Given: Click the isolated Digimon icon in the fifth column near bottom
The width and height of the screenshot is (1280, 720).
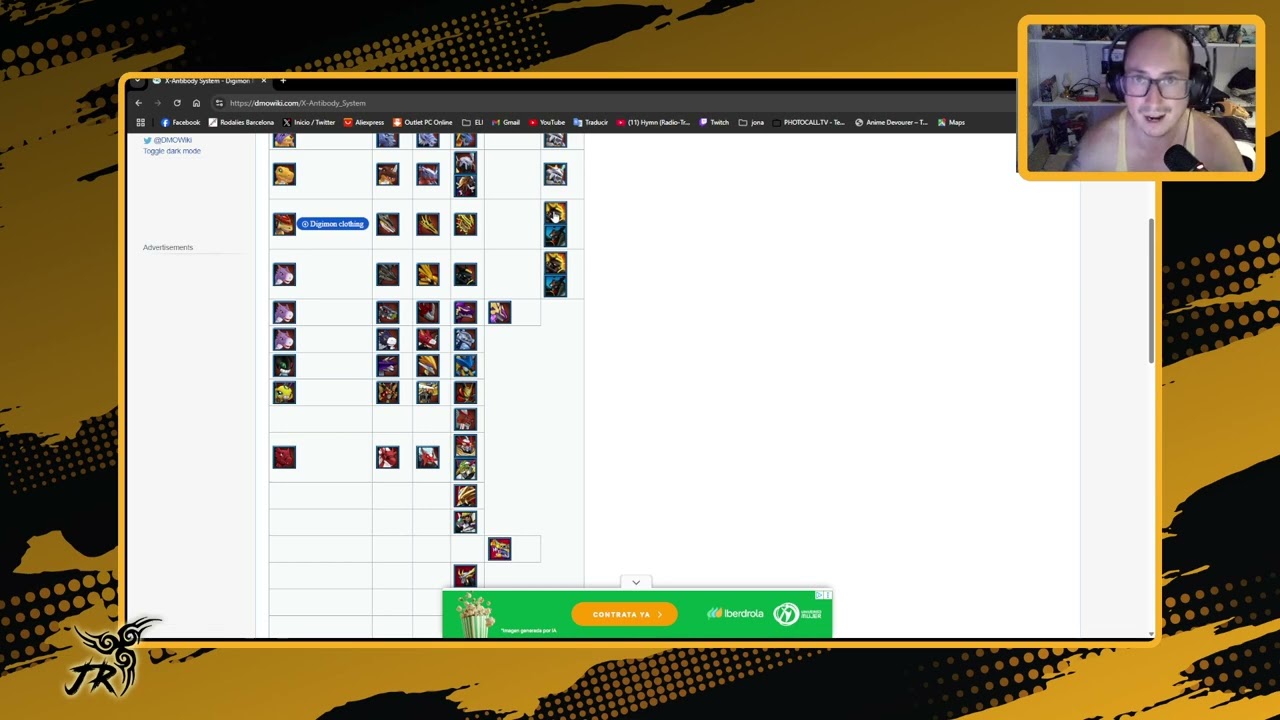Looking at the screenshot, I should point(499,548).
